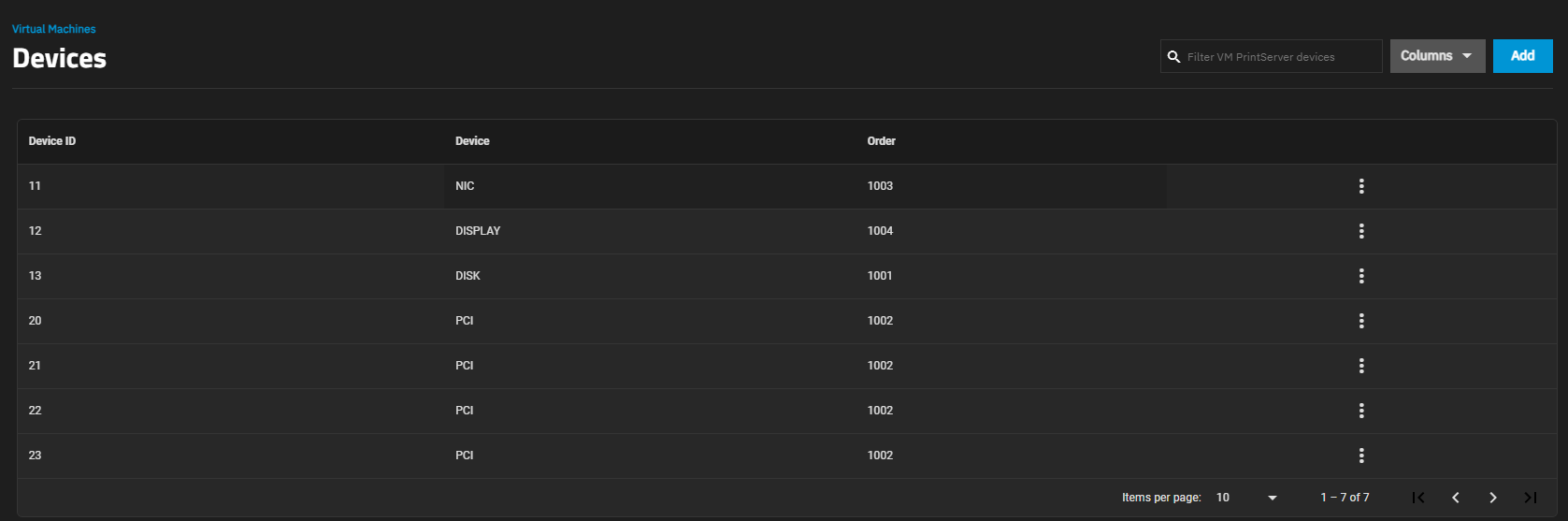This screenshot has width=1568, height=521.
Task: Expand the Columns dropdown
Action: click(1437, 56)
